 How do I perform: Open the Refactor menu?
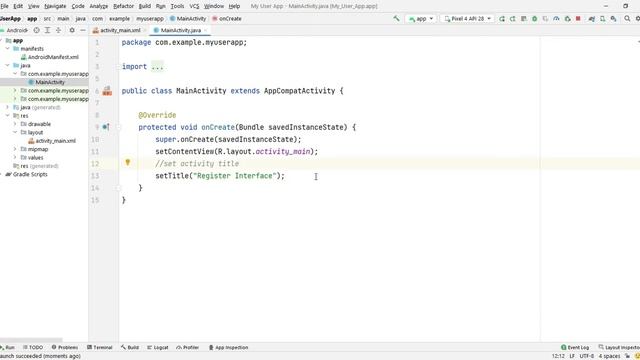(123, 6)
